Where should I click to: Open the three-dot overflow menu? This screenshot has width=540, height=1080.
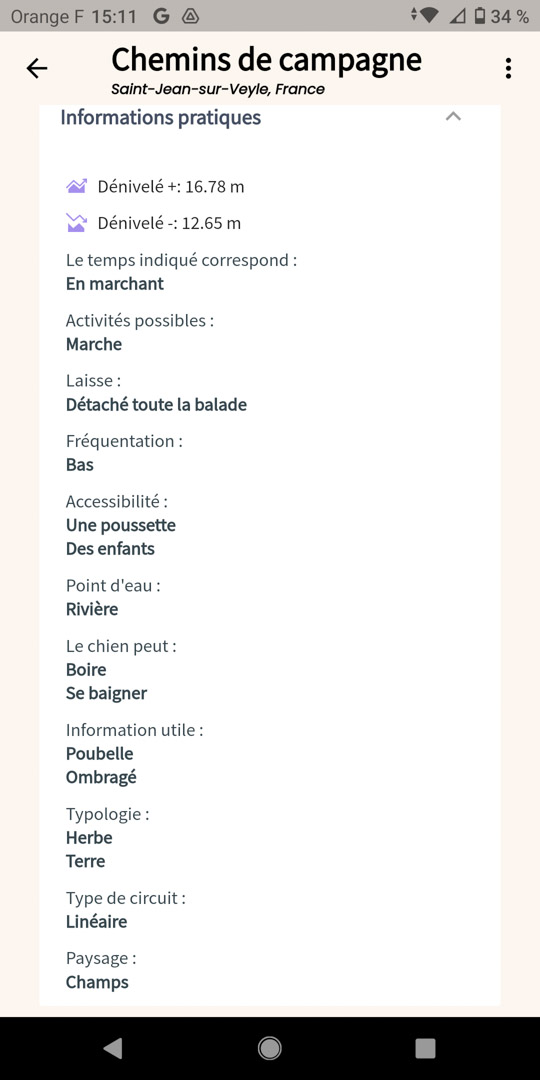click(x=508, y=68)
